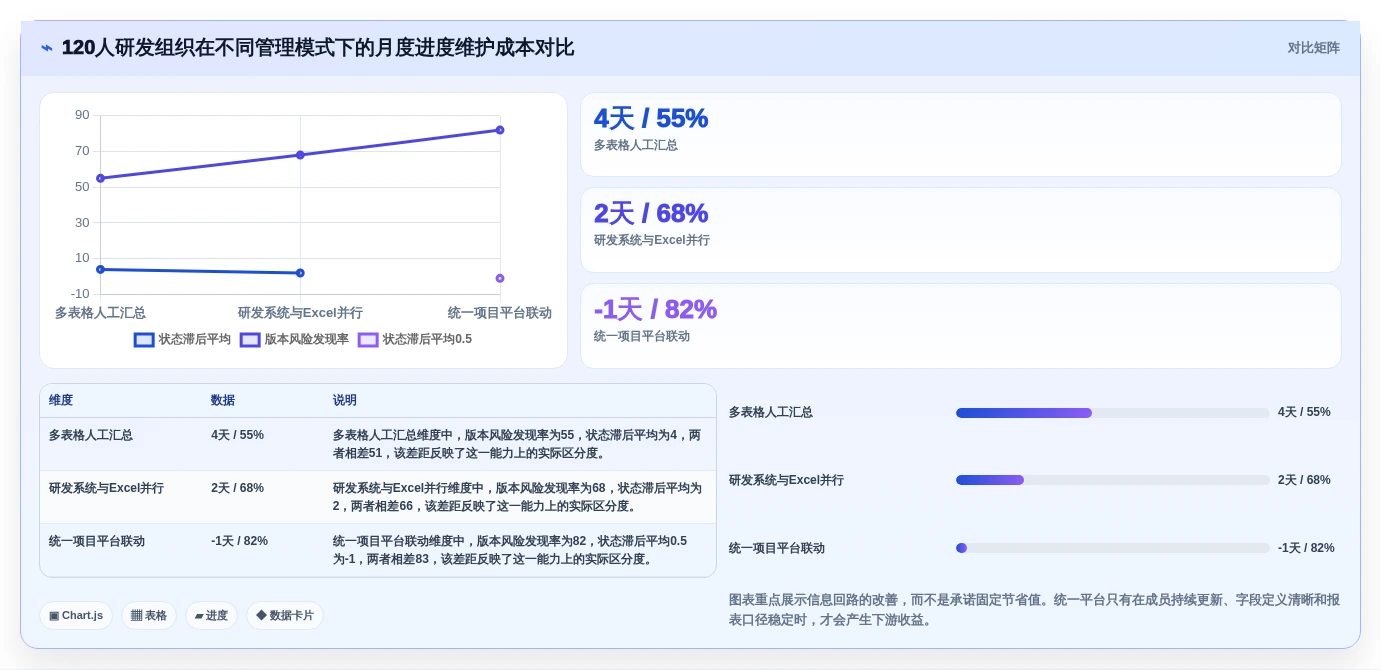Click the 68 point on the purple line
The height and width of the screenshot is (670, 1381).
tap(300, 155)
